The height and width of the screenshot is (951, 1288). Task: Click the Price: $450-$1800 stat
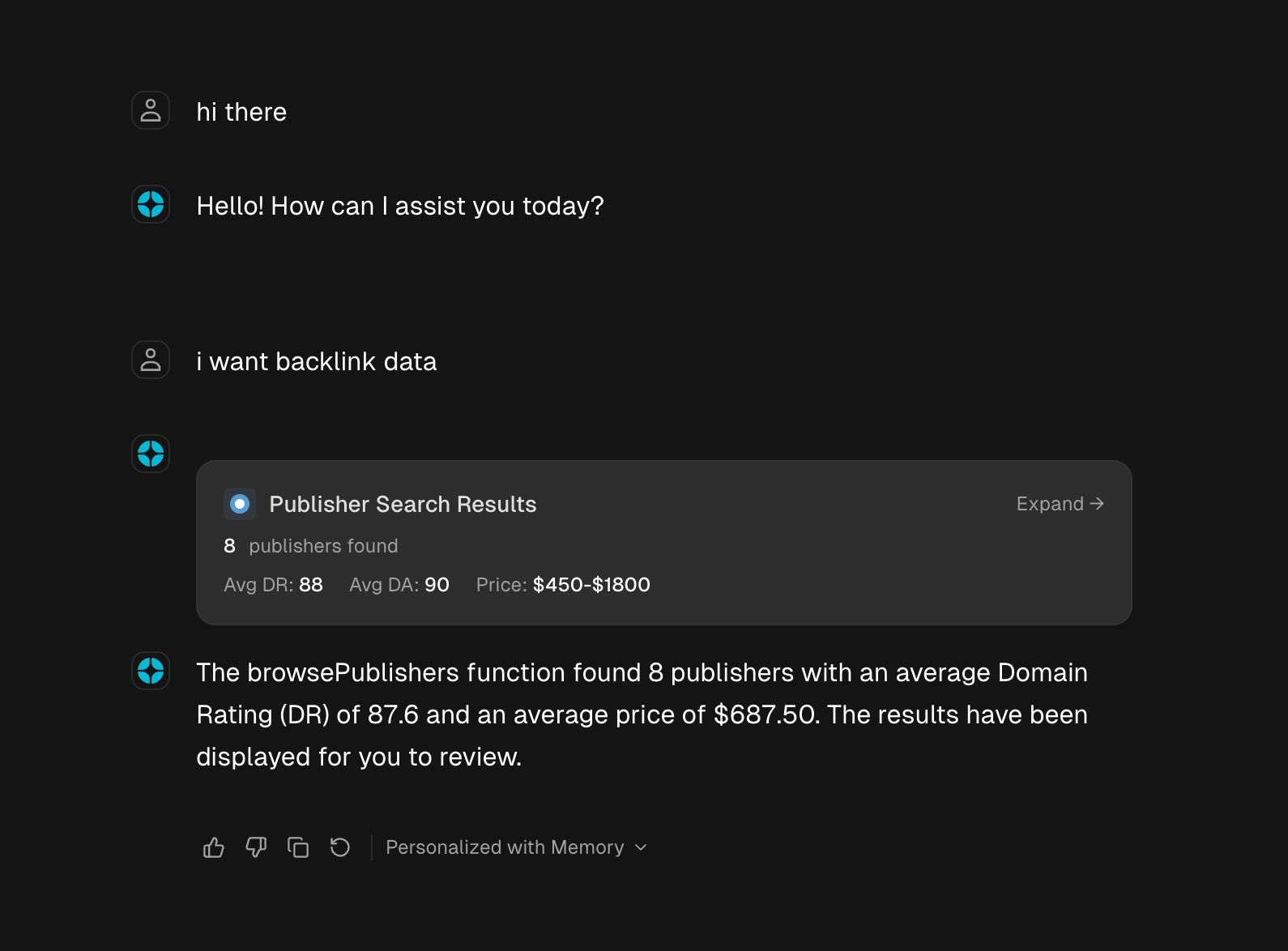point(563,585)
